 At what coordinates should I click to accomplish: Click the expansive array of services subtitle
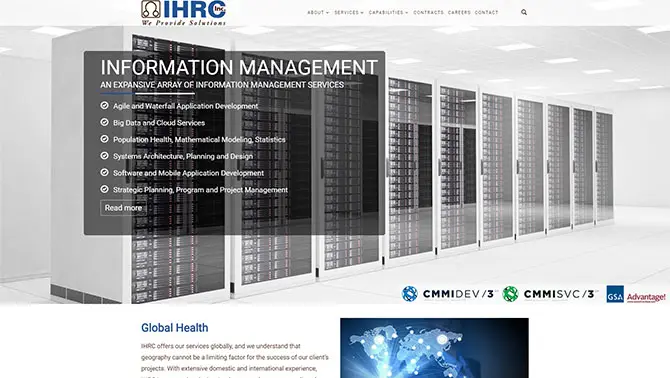pos(222,85)
